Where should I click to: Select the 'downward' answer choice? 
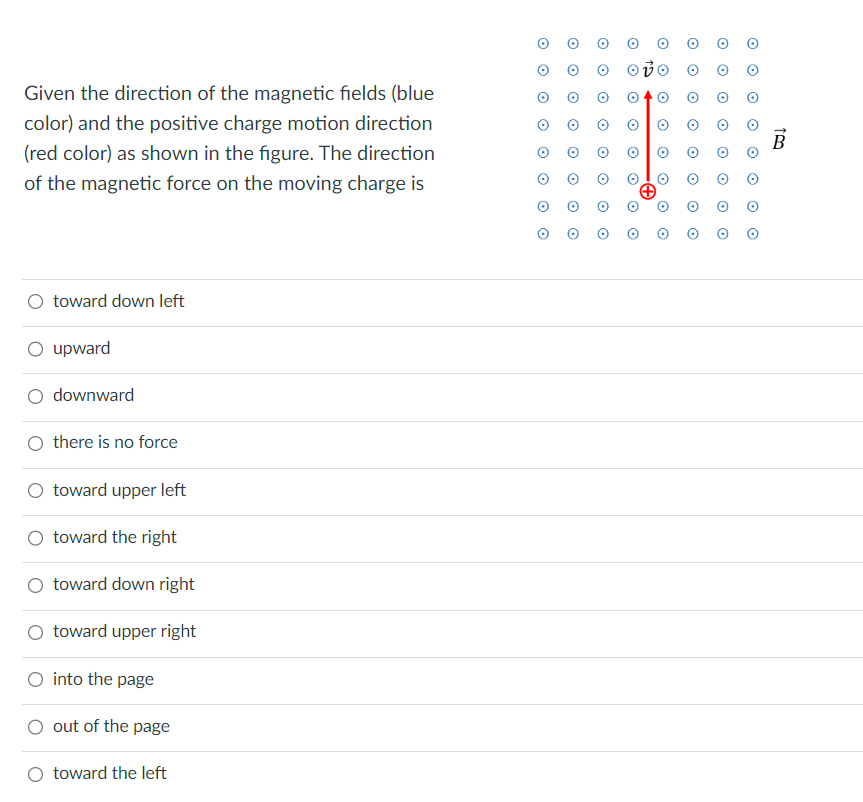(x=35, y=395)
